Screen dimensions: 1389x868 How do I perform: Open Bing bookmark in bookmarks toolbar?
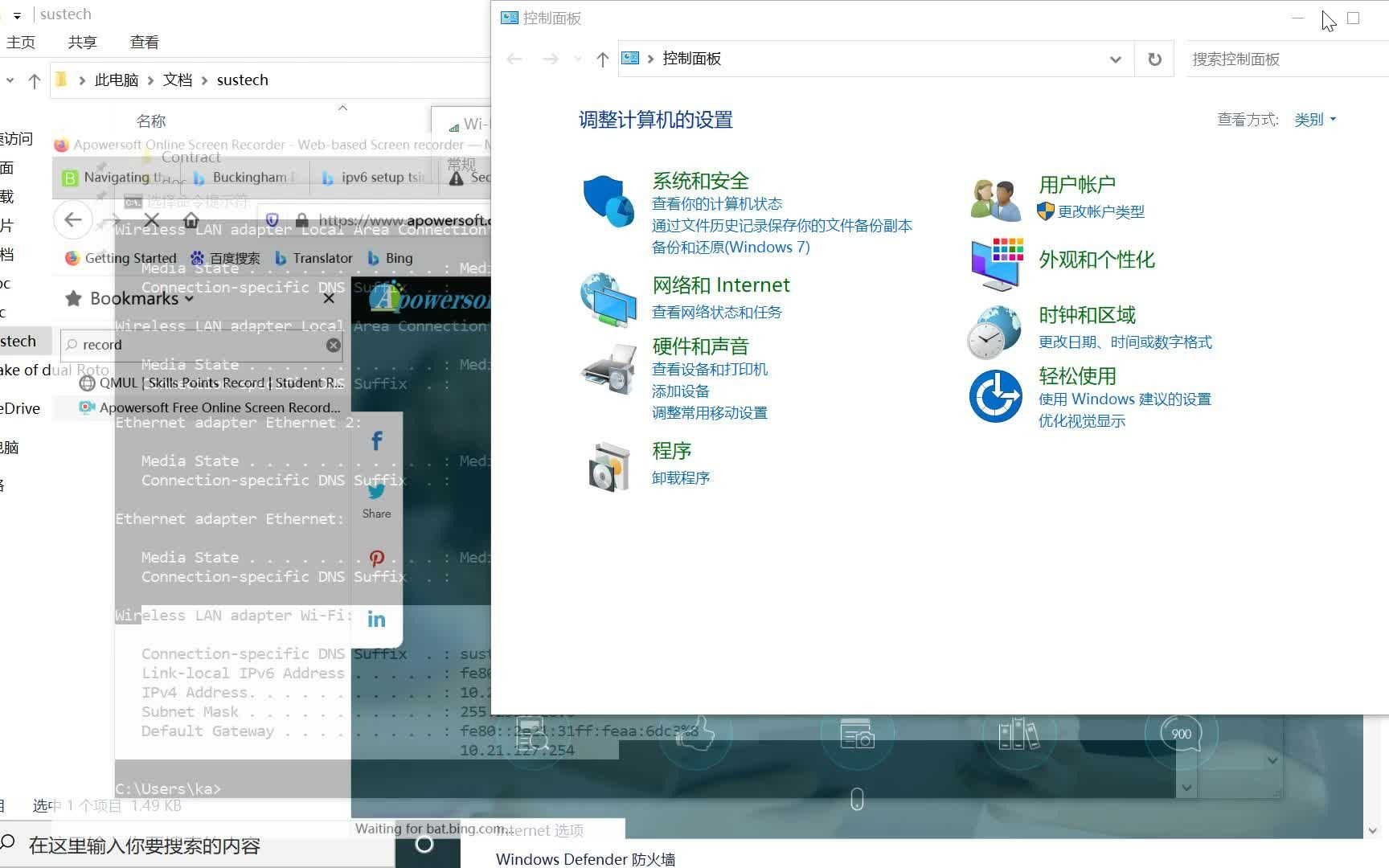pos(390,258)
